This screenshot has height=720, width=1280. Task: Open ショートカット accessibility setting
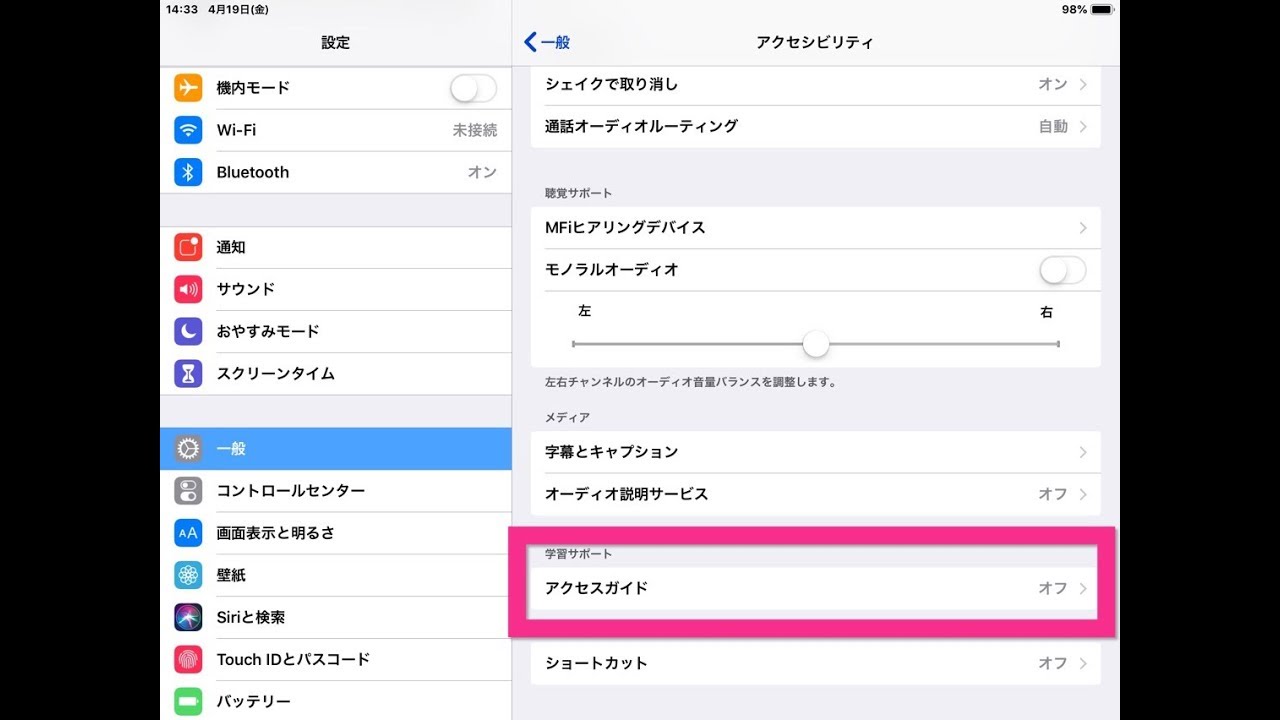point(815,663)
